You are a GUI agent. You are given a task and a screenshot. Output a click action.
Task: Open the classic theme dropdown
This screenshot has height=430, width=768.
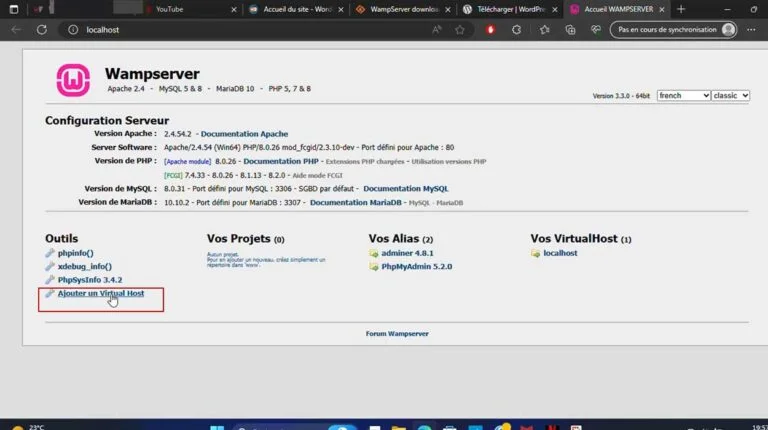tap(730, 96)
